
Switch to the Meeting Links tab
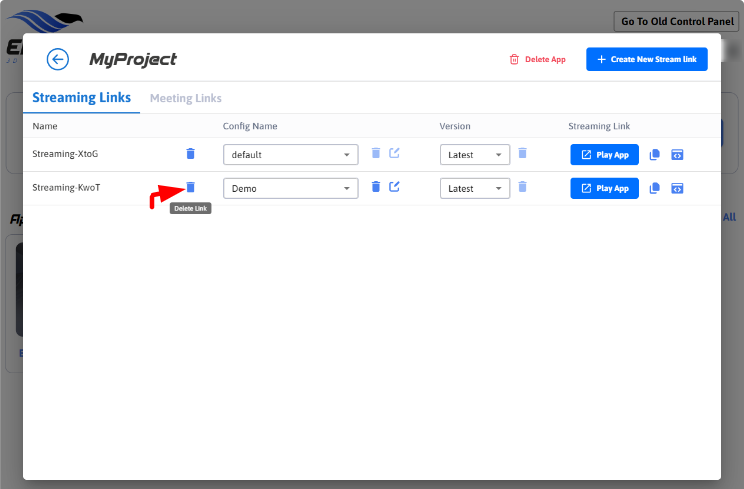[186, 98]
